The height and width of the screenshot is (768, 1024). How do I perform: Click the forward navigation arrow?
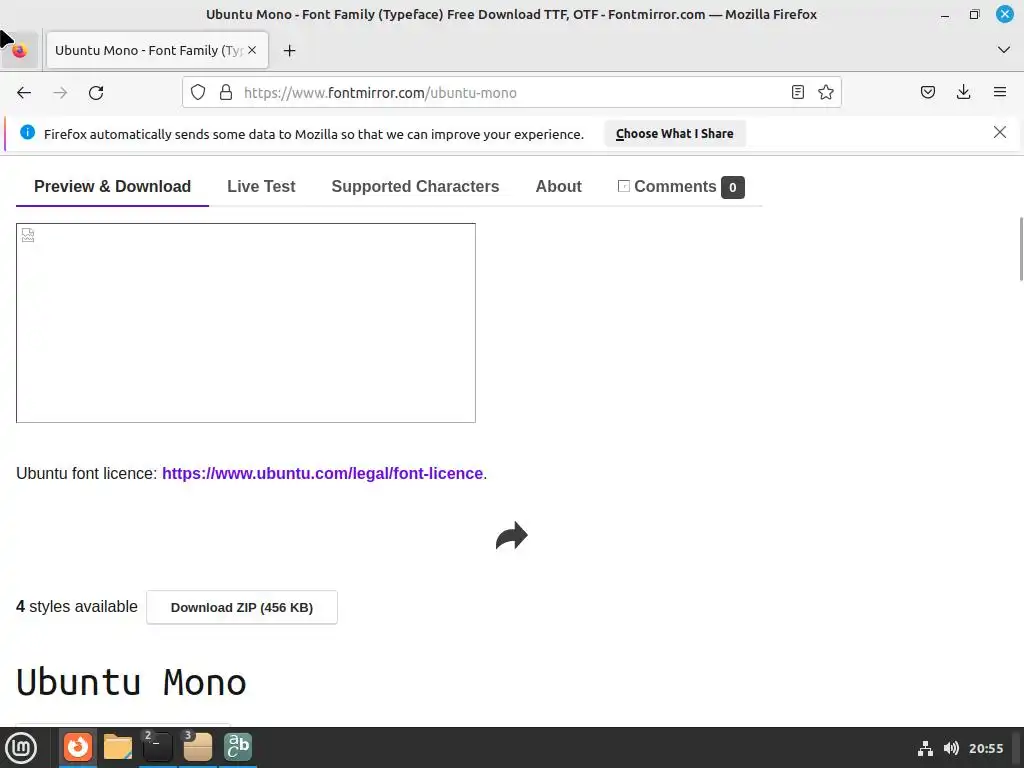60,93
